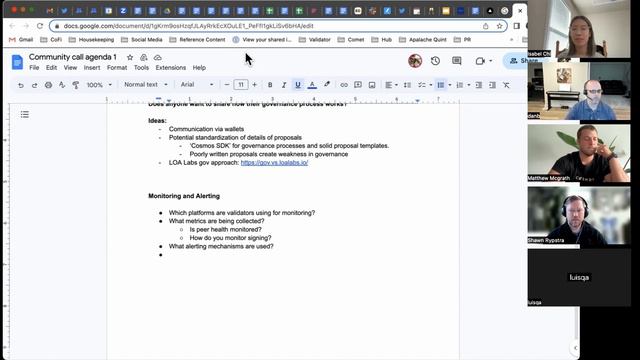This screenshot has width=640, height=360.
Task: Expand numbered list options arrow
Action: click(469, 85)
